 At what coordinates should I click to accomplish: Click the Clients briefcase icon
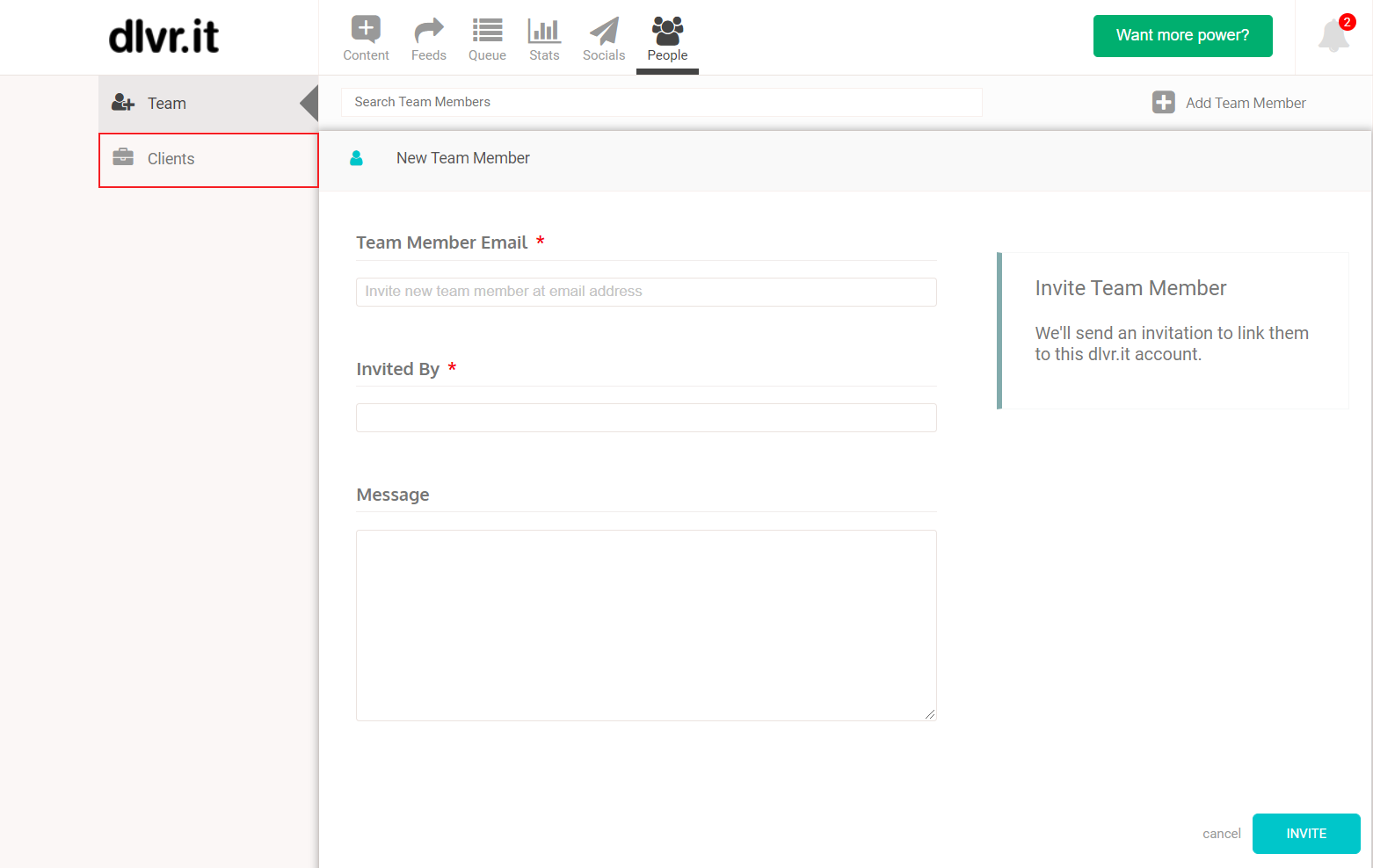click(123, 157)
